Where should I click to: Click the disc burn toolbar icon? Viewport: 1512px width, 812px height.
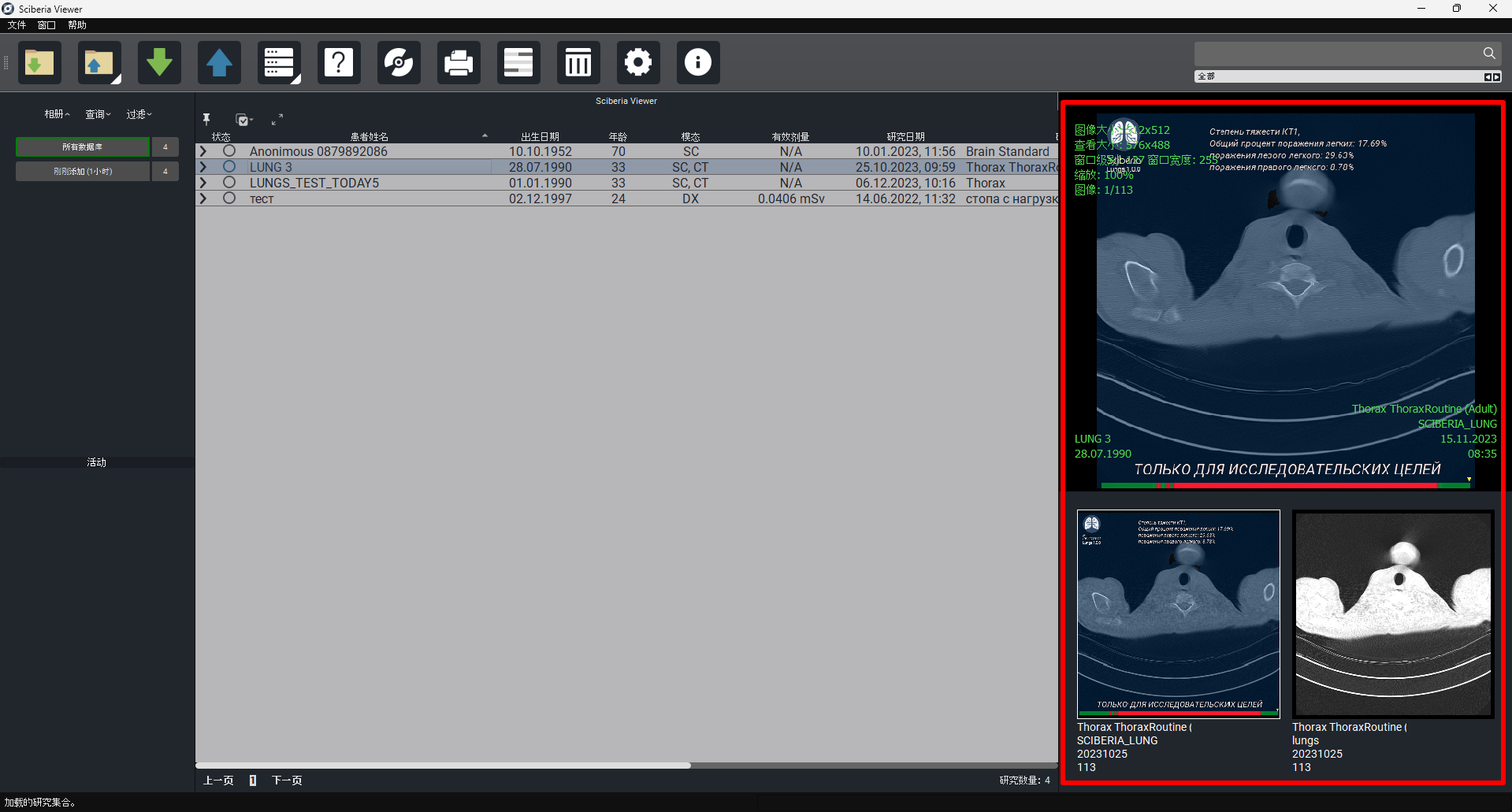tap(399, 62)
